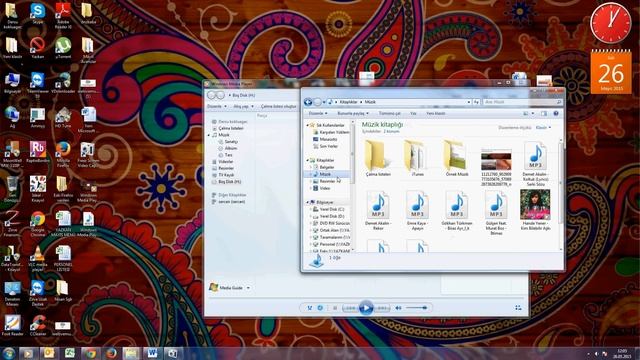
Task: Select the video thumbnail file with numeric name
Action: click(x=496, y=167)
